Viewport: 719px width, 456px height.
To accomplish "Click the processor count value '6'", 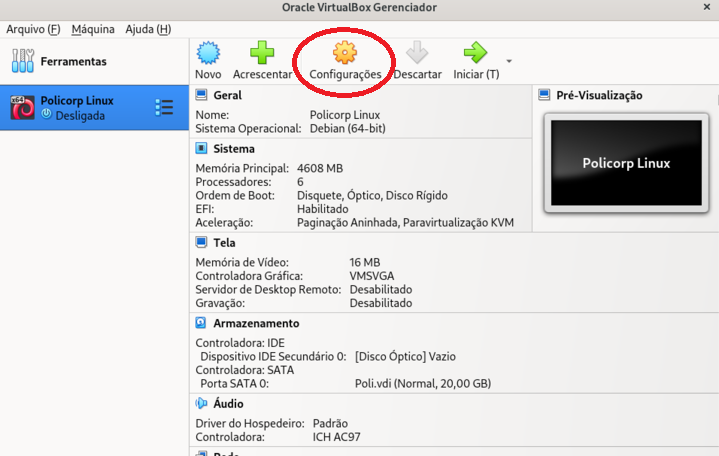I will [x=300, y=182].
